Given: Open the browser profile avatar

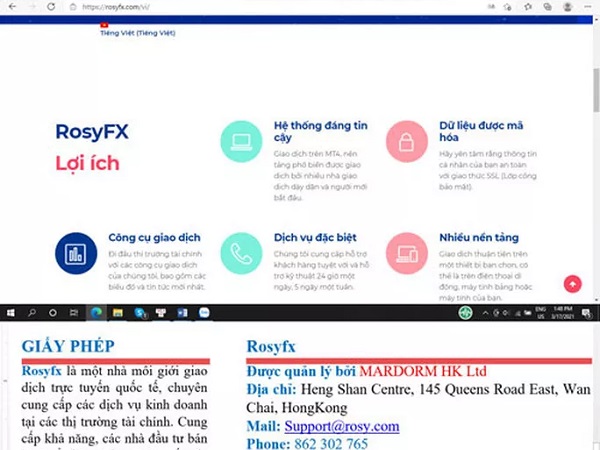Looking at the screenshot, I should (x=567, y=7).
